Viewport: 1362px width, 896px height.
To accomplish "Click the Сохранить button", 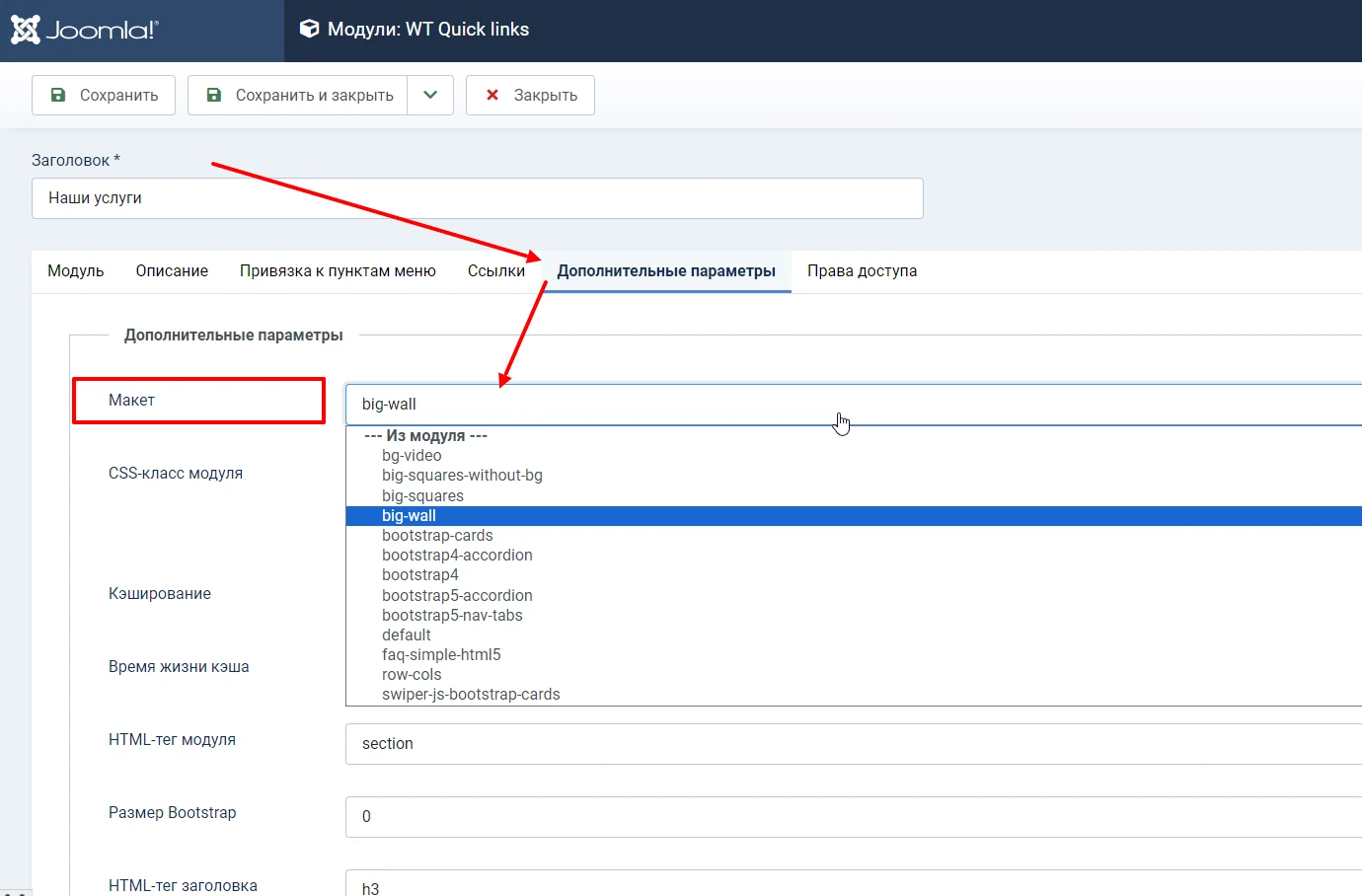I will 103,95.
